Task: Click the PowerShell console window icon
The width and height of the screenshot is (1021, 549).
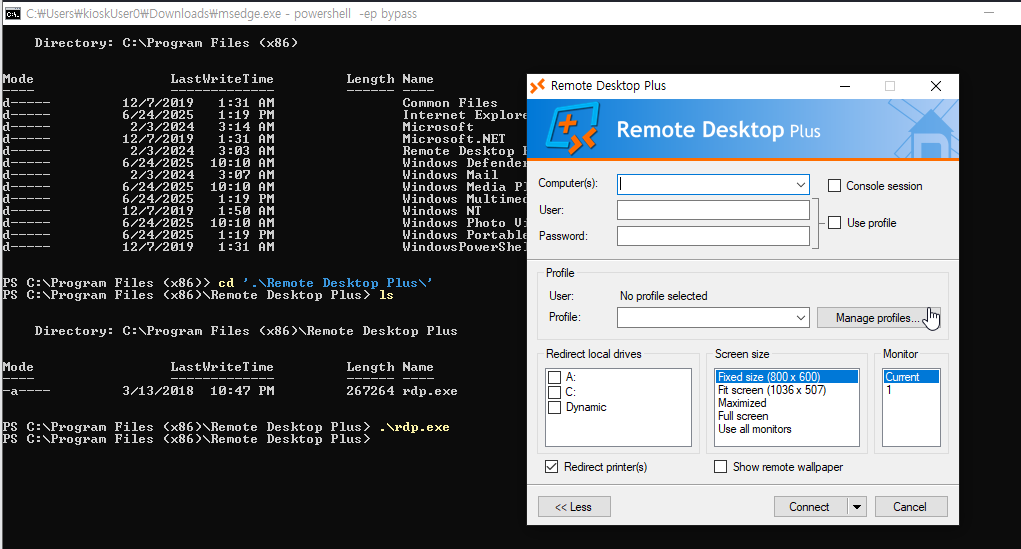Action: coord(12,13)
